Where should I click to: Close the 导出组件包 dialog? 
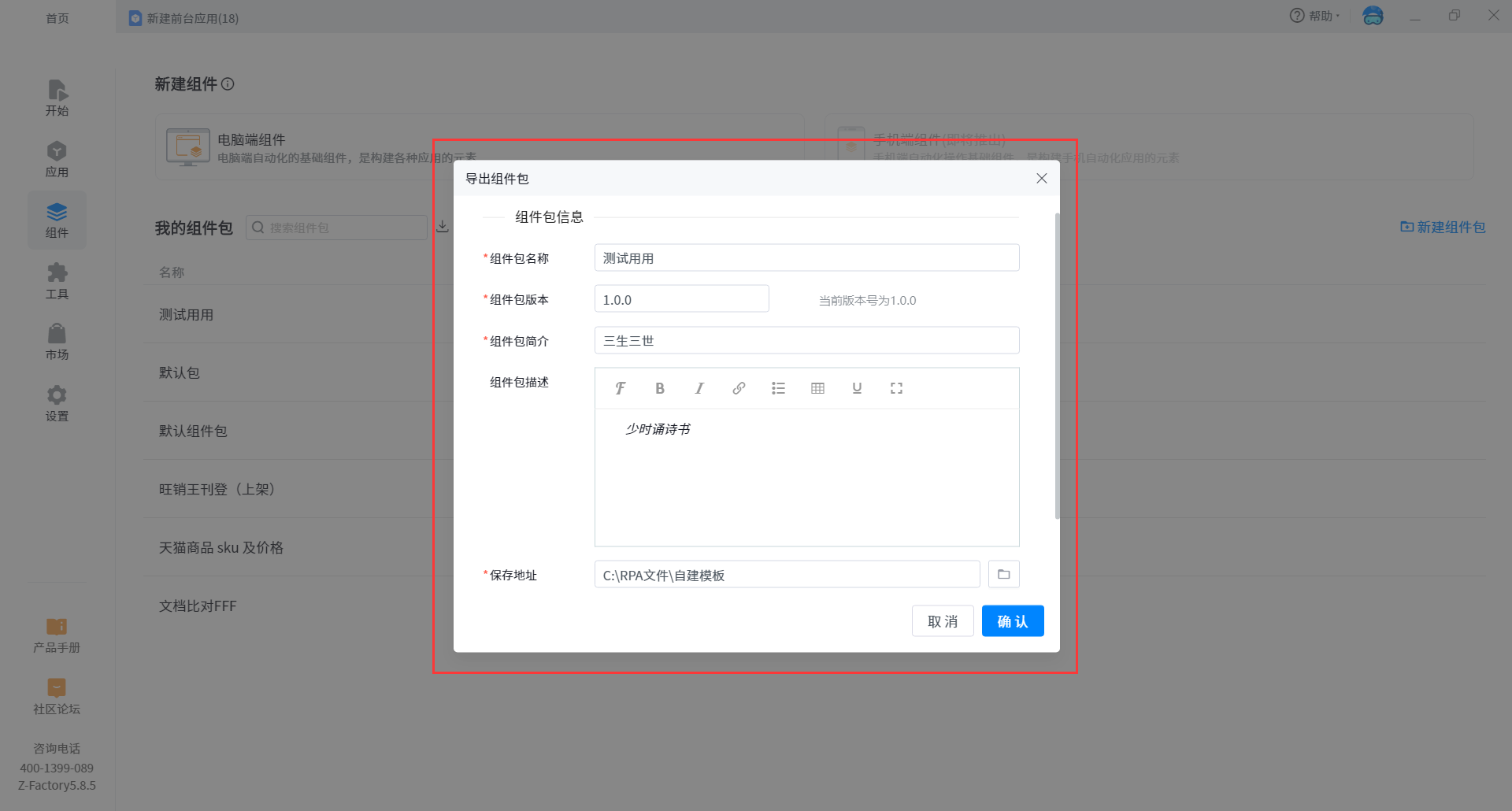click(1041, 179)
